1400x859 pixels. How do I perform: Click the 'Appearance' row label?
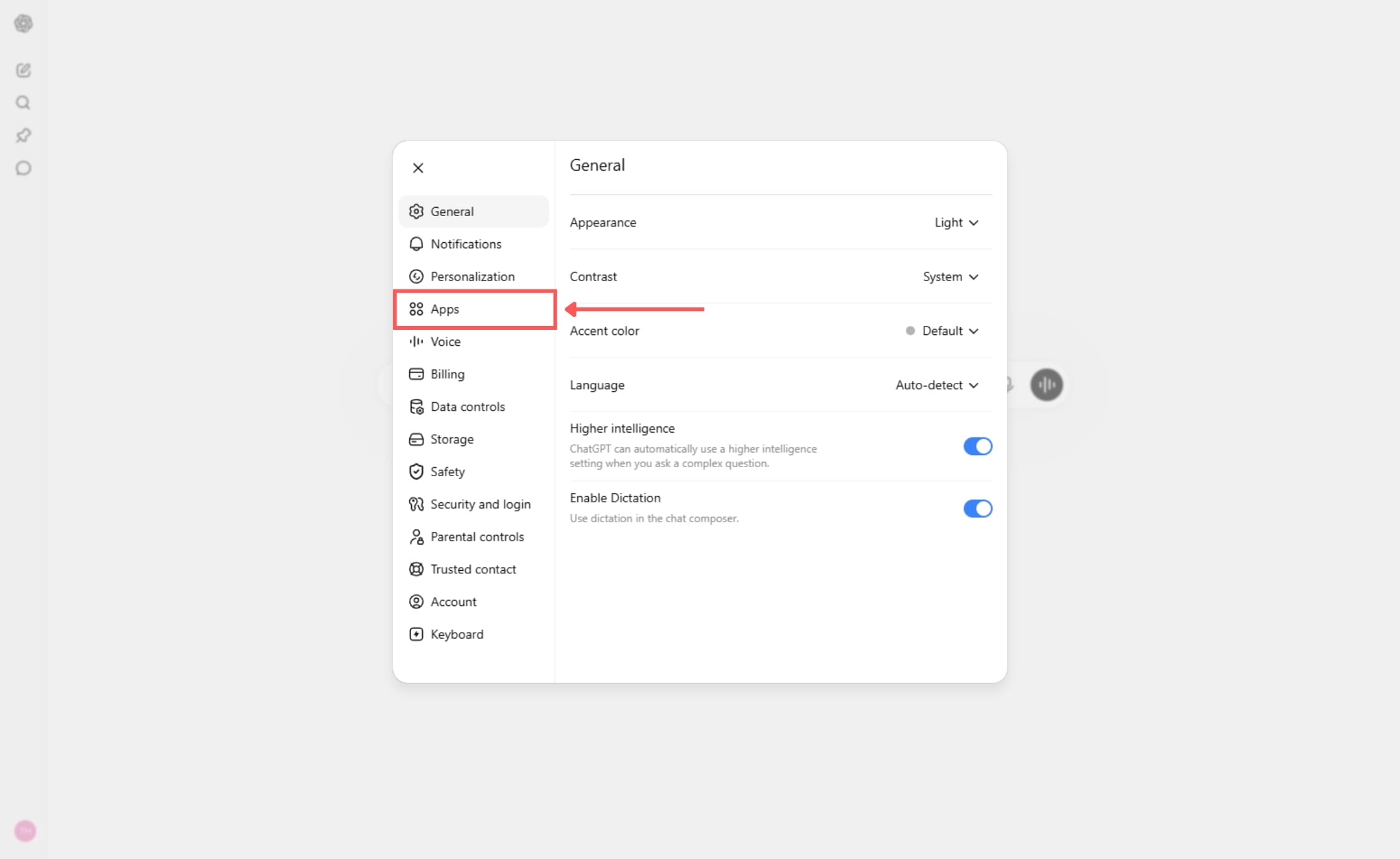click(603, 222)
